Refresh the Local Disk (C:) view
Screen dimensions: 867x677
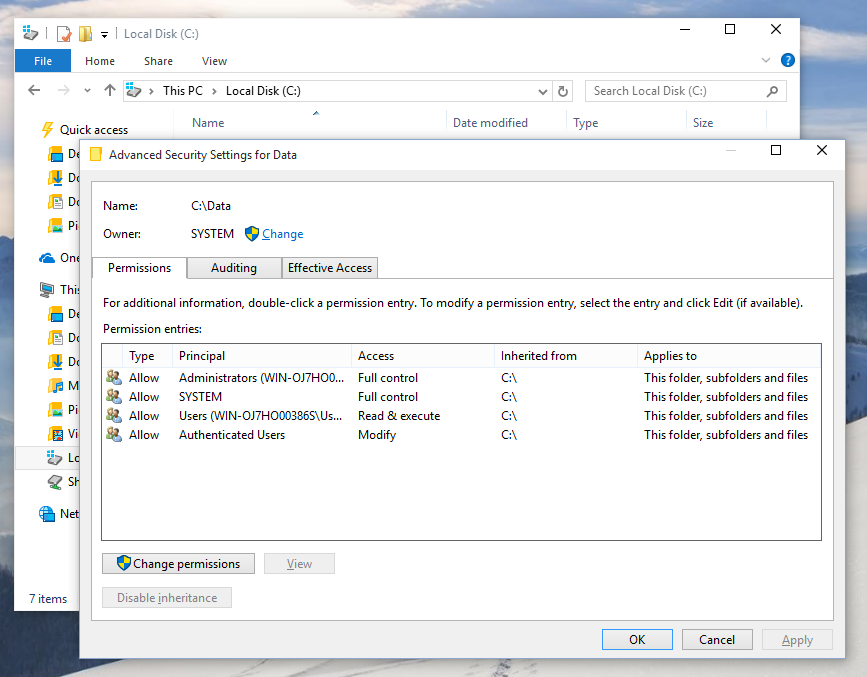click(x=562, y=90)
